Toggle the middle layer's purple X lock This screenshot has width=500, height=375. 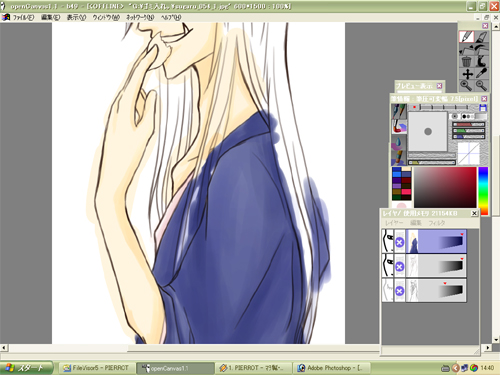tap(400, 267)
